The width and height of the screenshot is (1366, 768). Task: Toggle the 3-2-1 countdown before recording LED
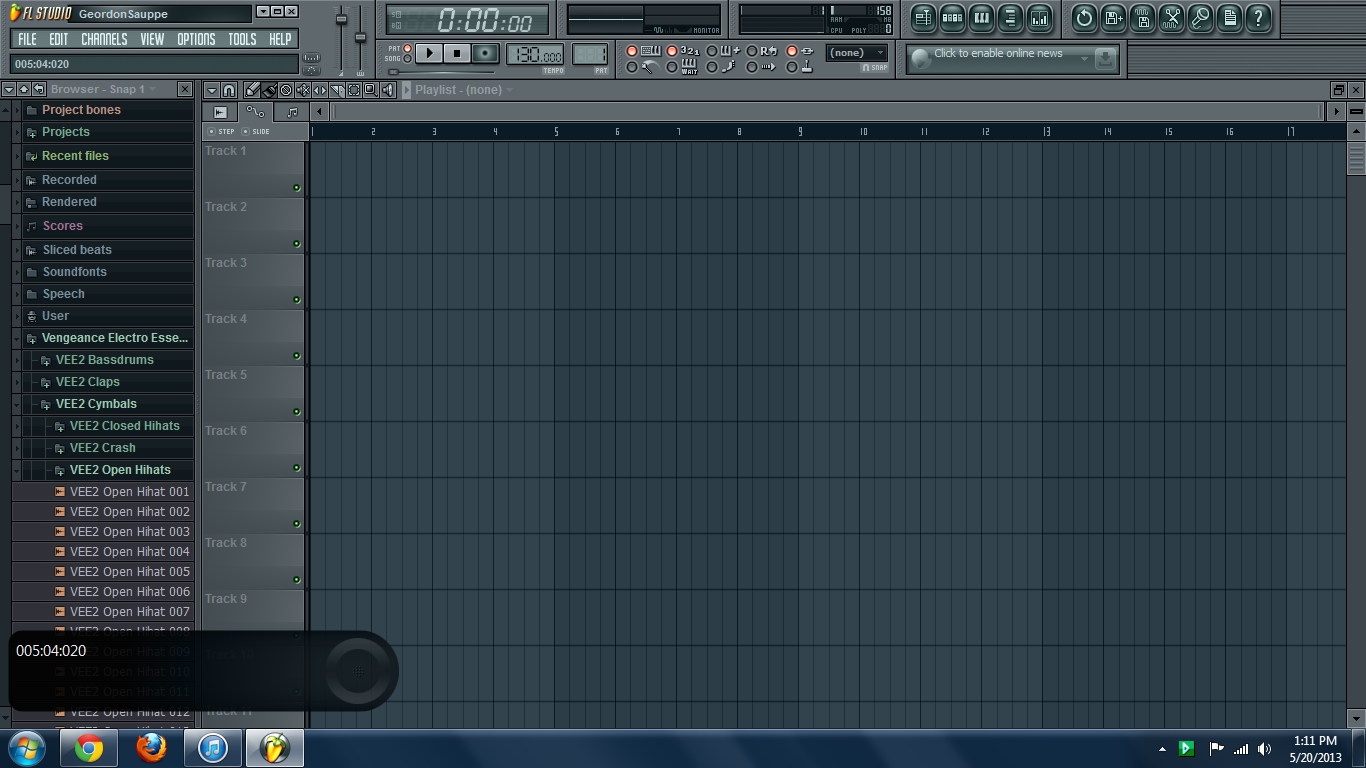coord(672,51)
